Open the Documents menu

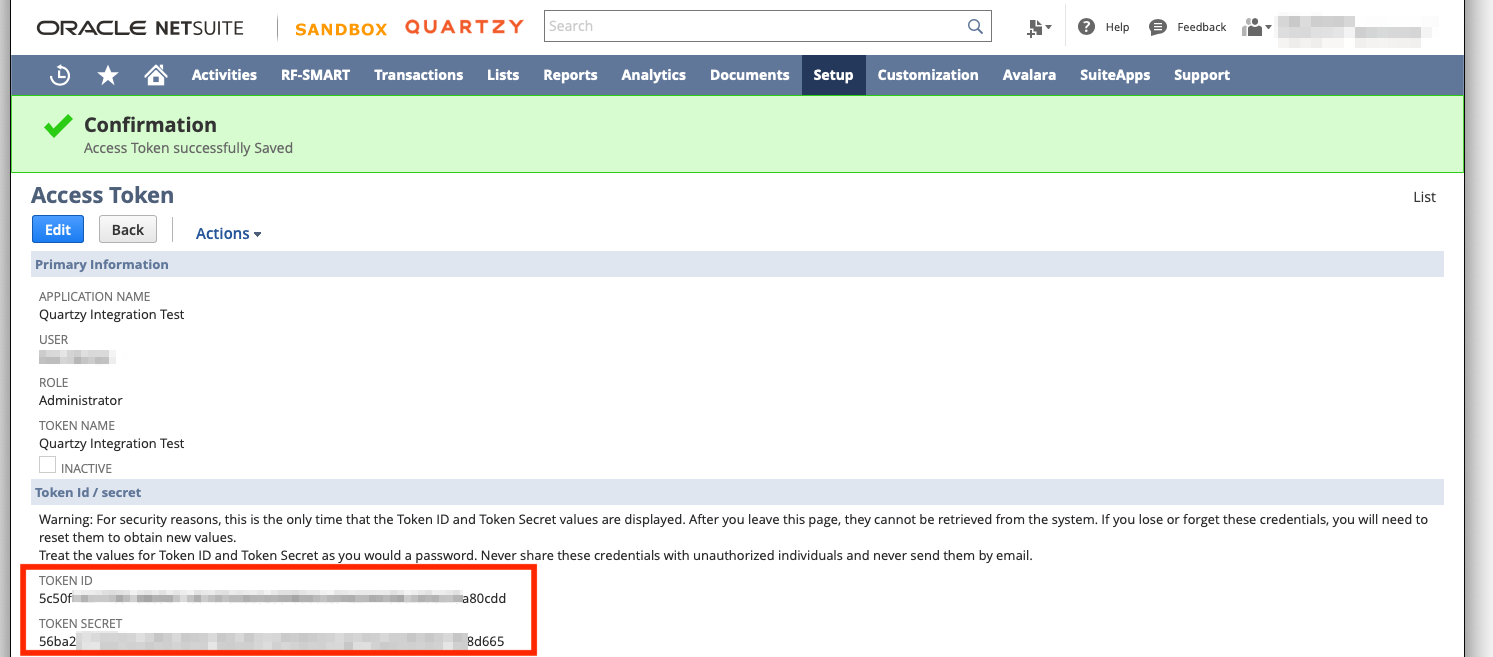[x=749, y=75]
